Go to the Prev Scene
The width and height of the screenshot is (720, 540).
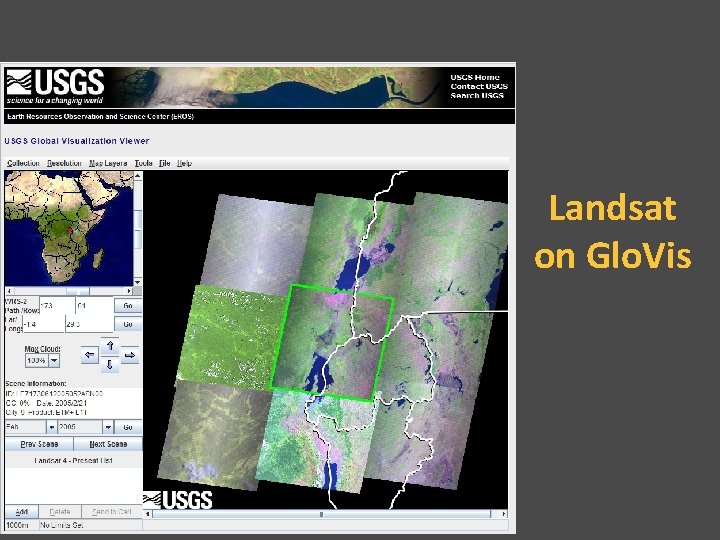pyautogui.click(x=39, y=444)
